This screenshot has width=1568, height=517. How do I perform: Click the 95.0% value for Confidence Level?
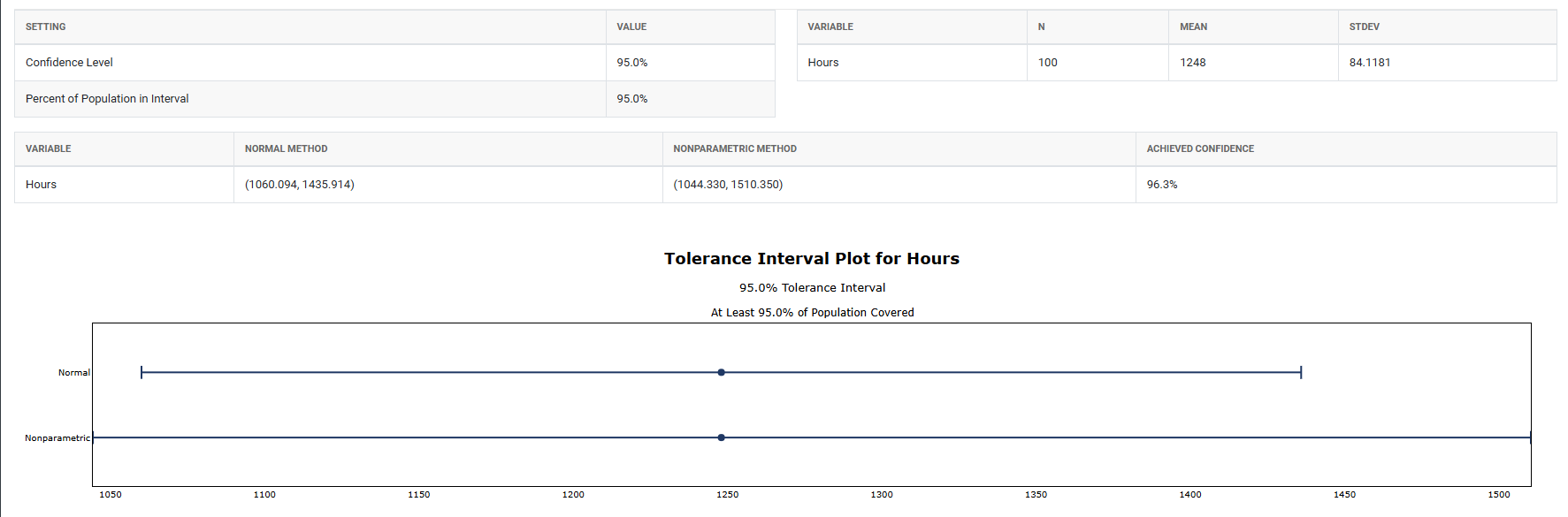point(632,63)
